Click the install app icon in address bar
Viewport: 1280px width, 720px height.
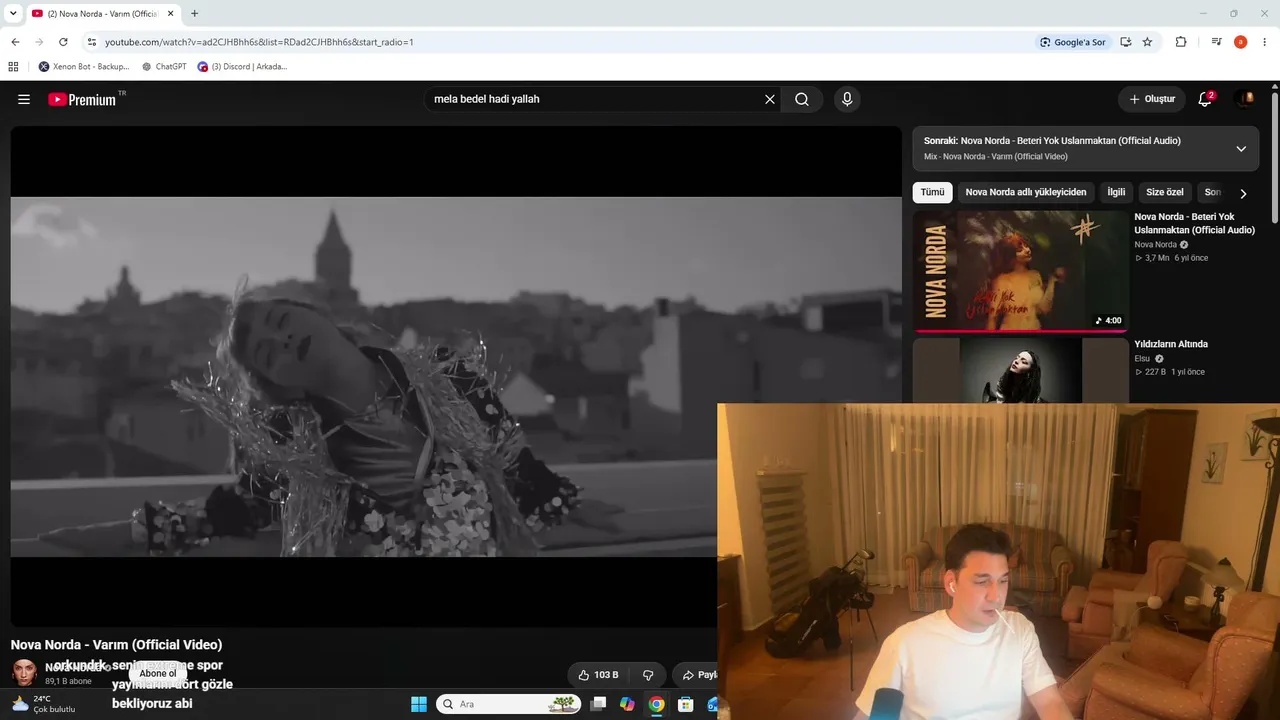tap(1126, 42)
